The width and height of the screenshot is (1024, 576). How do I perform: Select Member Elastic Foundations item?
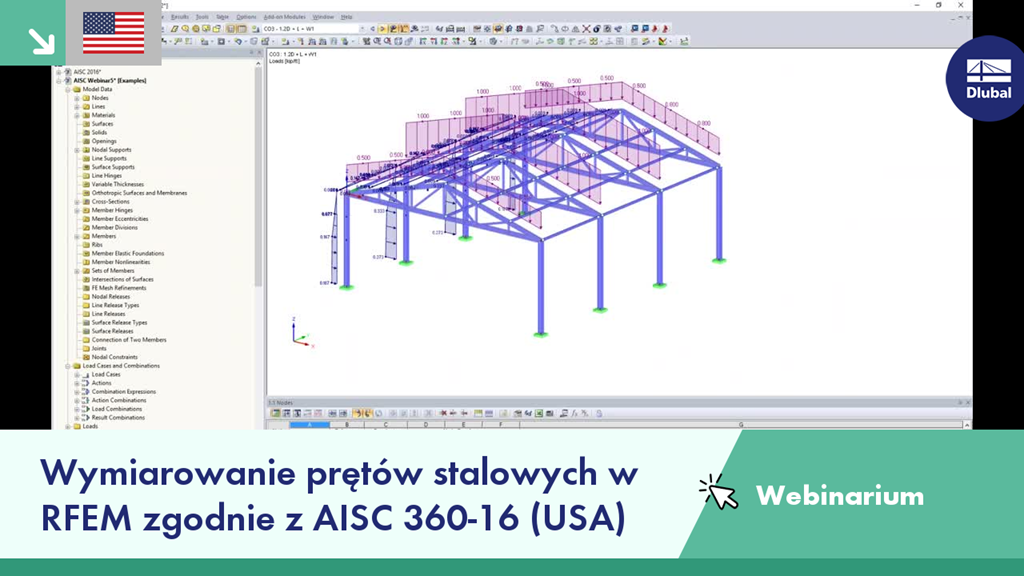pyautogui.click(x=128, y=253)
